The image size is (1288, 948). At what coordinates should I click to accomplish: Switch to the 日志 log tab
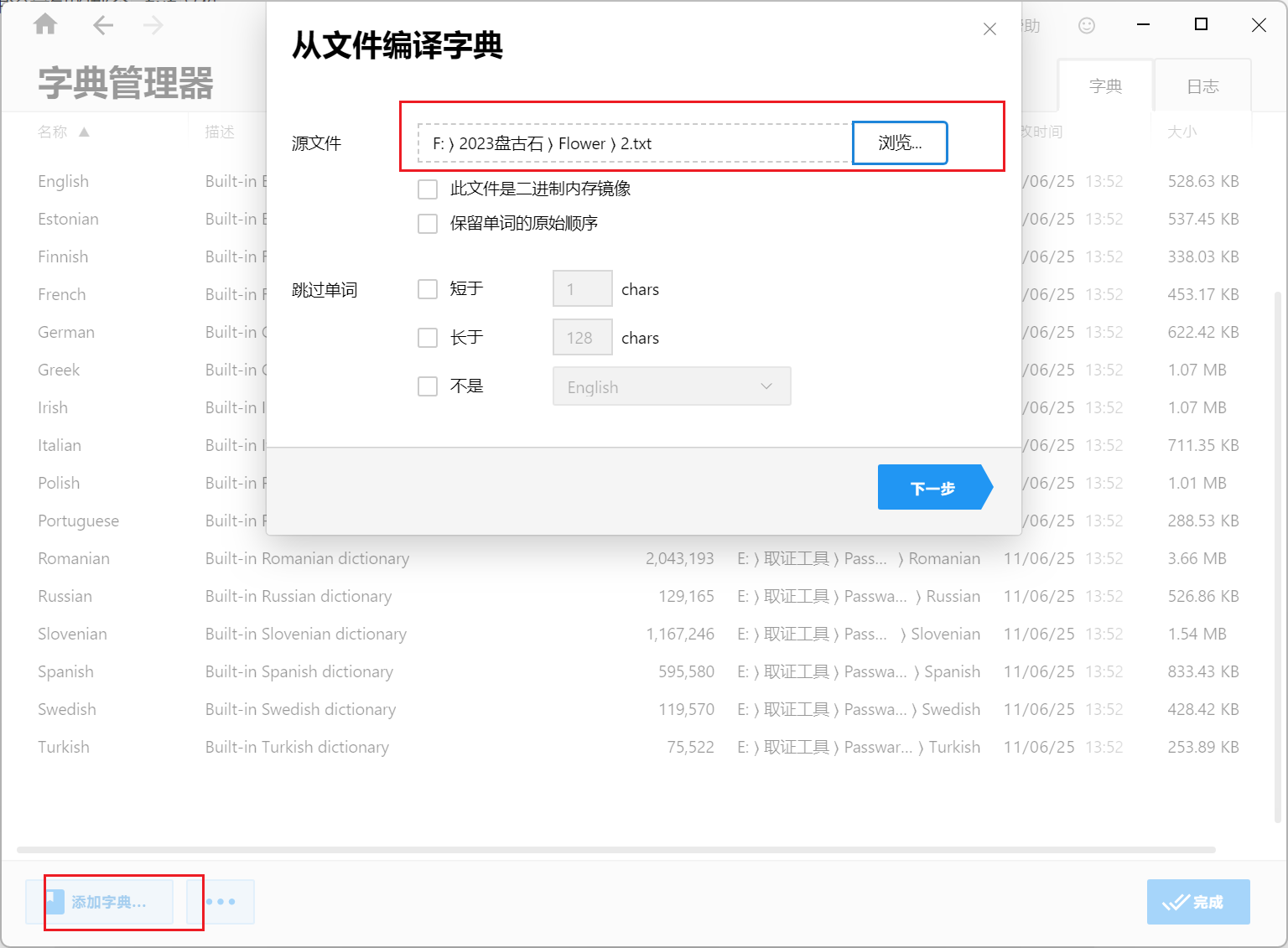coord(1202,86)
